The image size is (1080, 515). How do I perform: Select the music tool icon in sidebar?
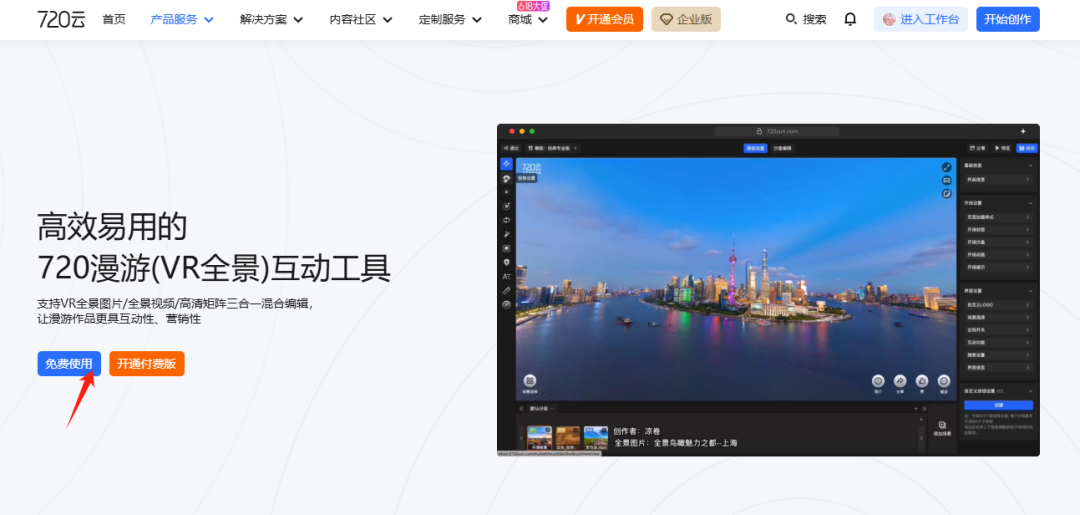pos(506,206)
